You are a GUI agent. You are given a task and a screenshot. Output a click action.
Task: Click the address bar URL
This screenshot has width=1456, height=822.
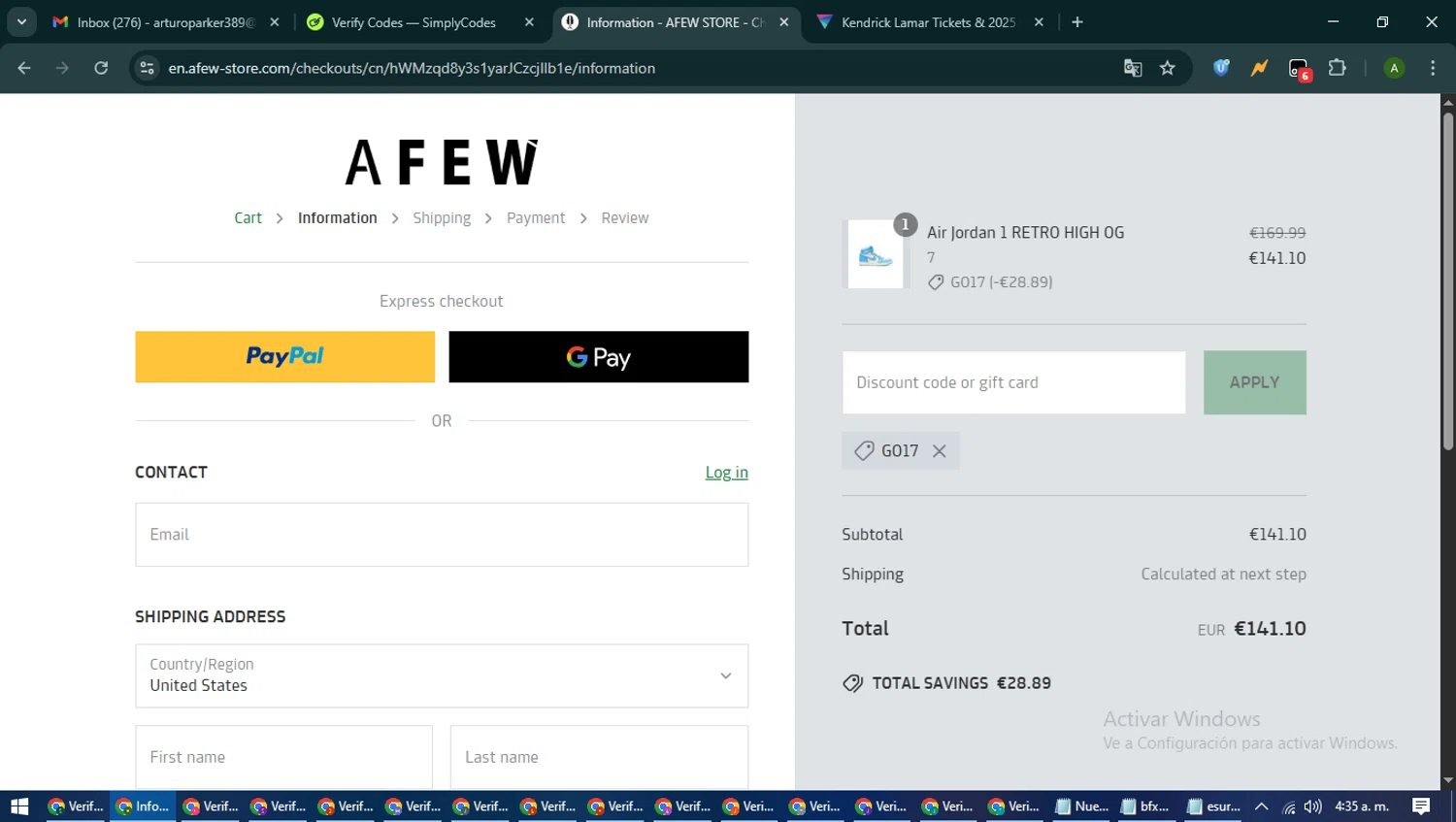[412, 68]
